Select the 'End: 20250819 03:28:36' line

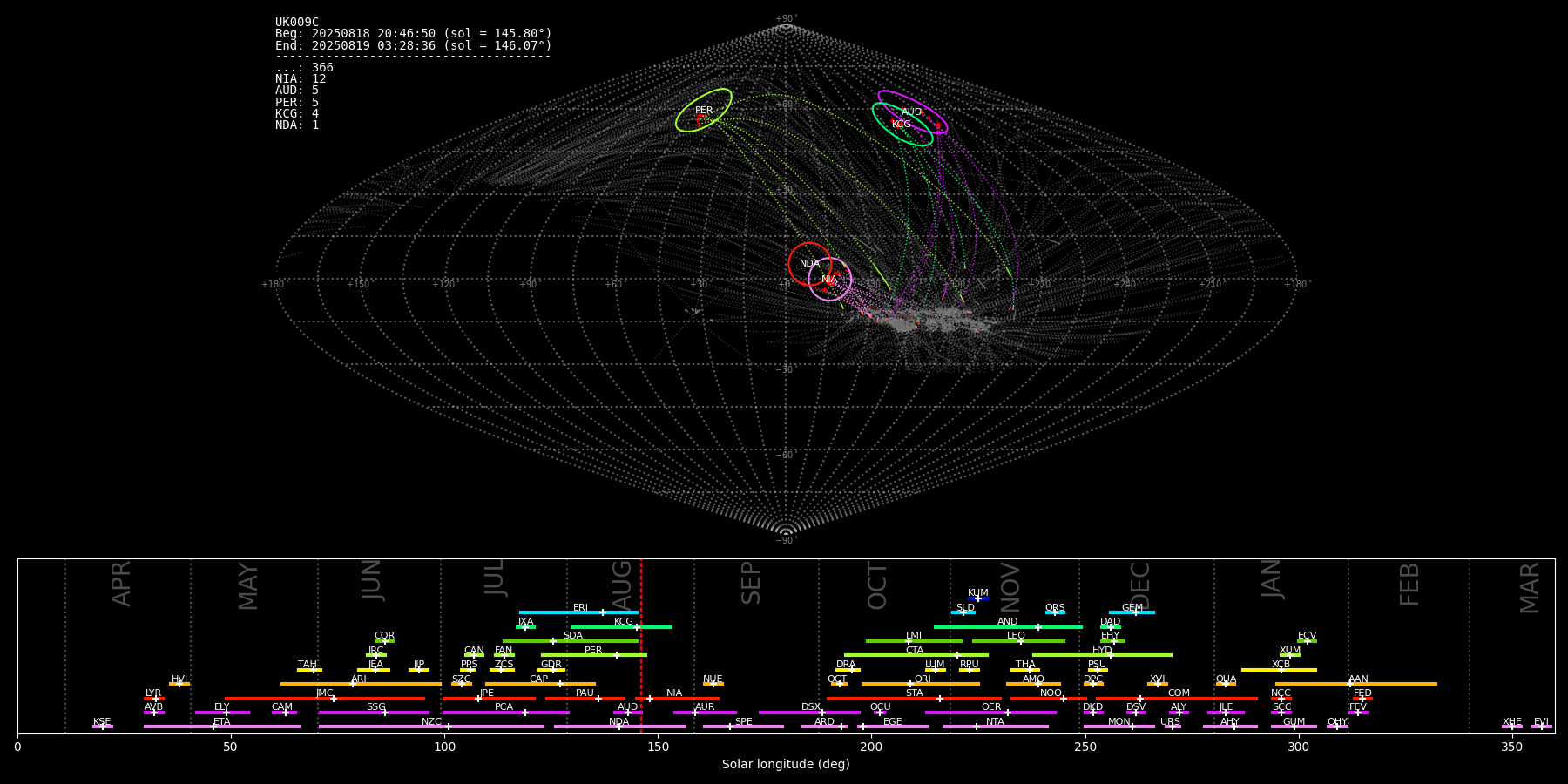[x=414, y=45]
